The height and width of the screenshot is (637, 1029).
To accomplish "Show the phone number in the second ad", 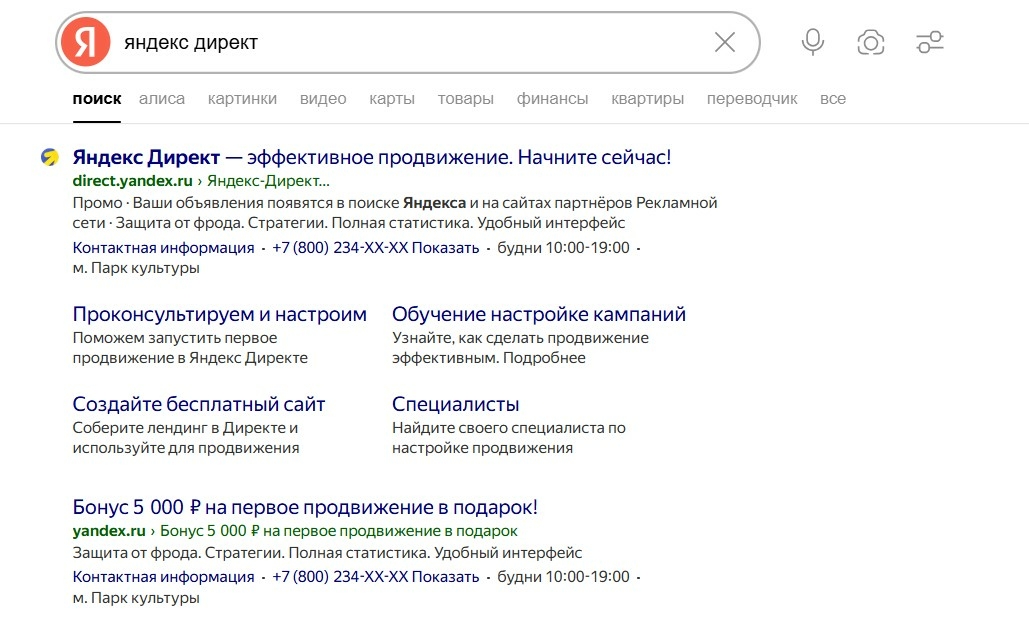I will tap(375, 577).
